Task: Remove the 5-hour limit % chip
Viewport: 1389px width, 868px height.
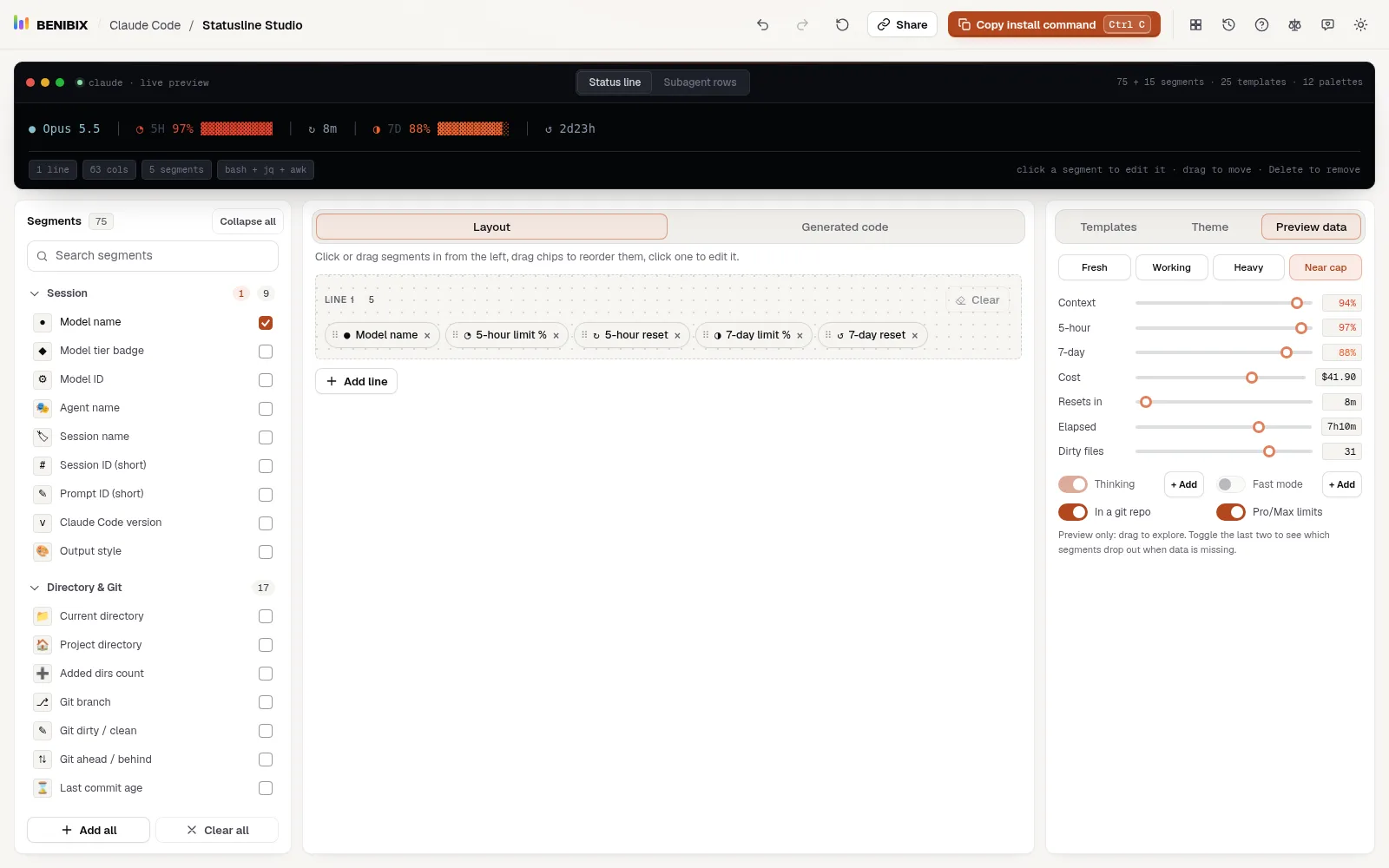Action: pos(556,336)
